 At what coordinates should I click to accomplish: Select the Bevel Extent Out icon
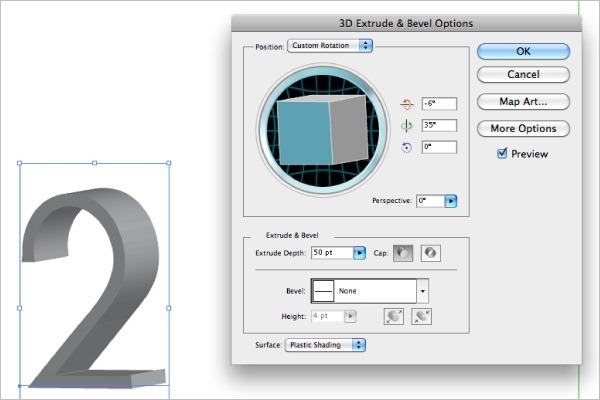pos(394,317)
